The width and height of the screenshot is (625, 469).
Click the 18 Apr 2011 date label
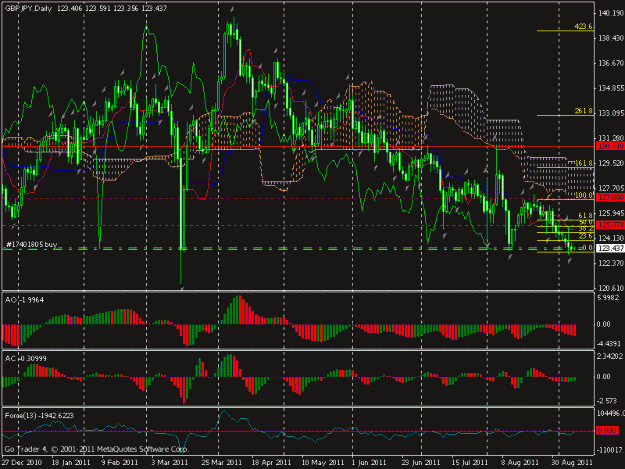[x=273, y=463]
